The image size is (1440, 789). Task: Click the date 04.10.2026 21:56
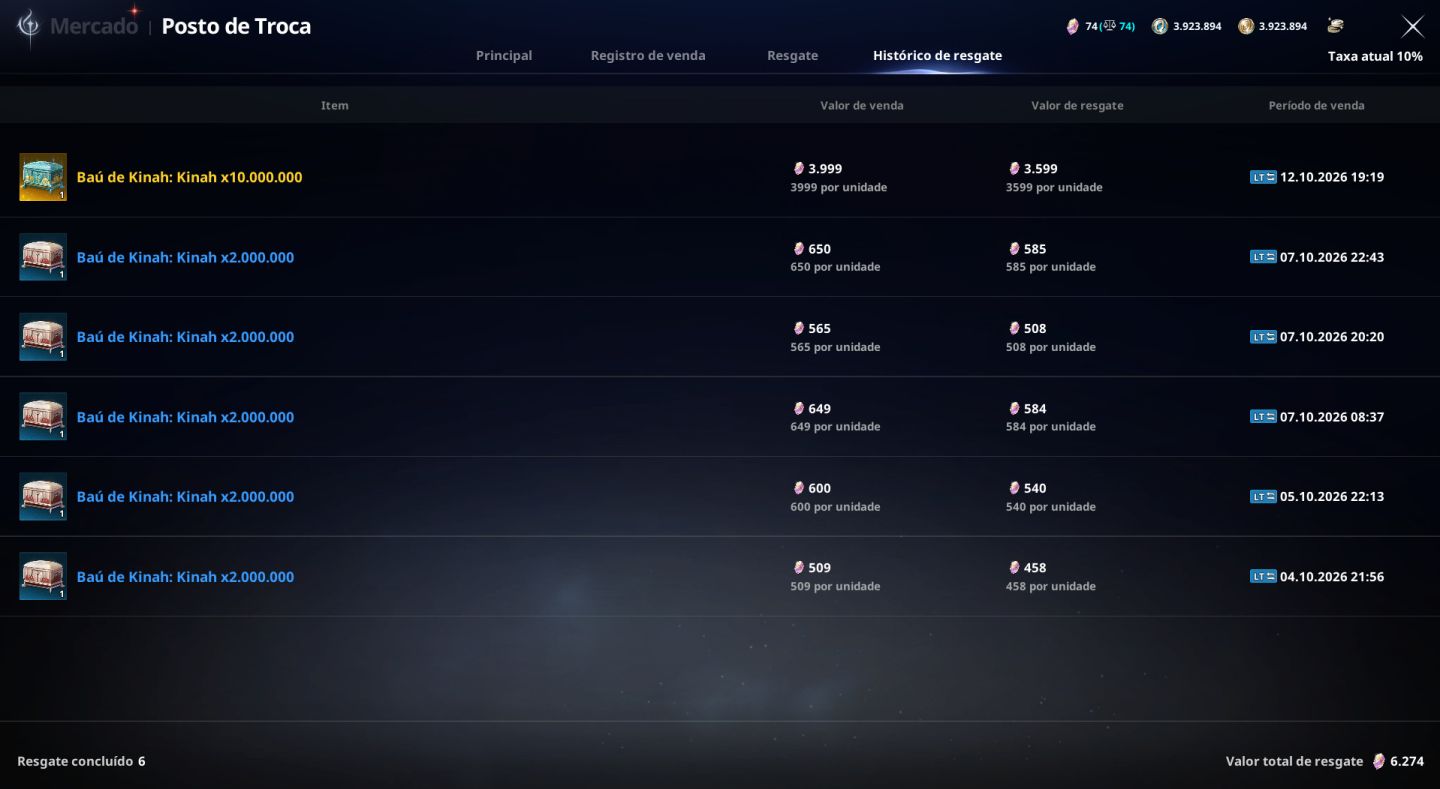tap(1332, 577)
